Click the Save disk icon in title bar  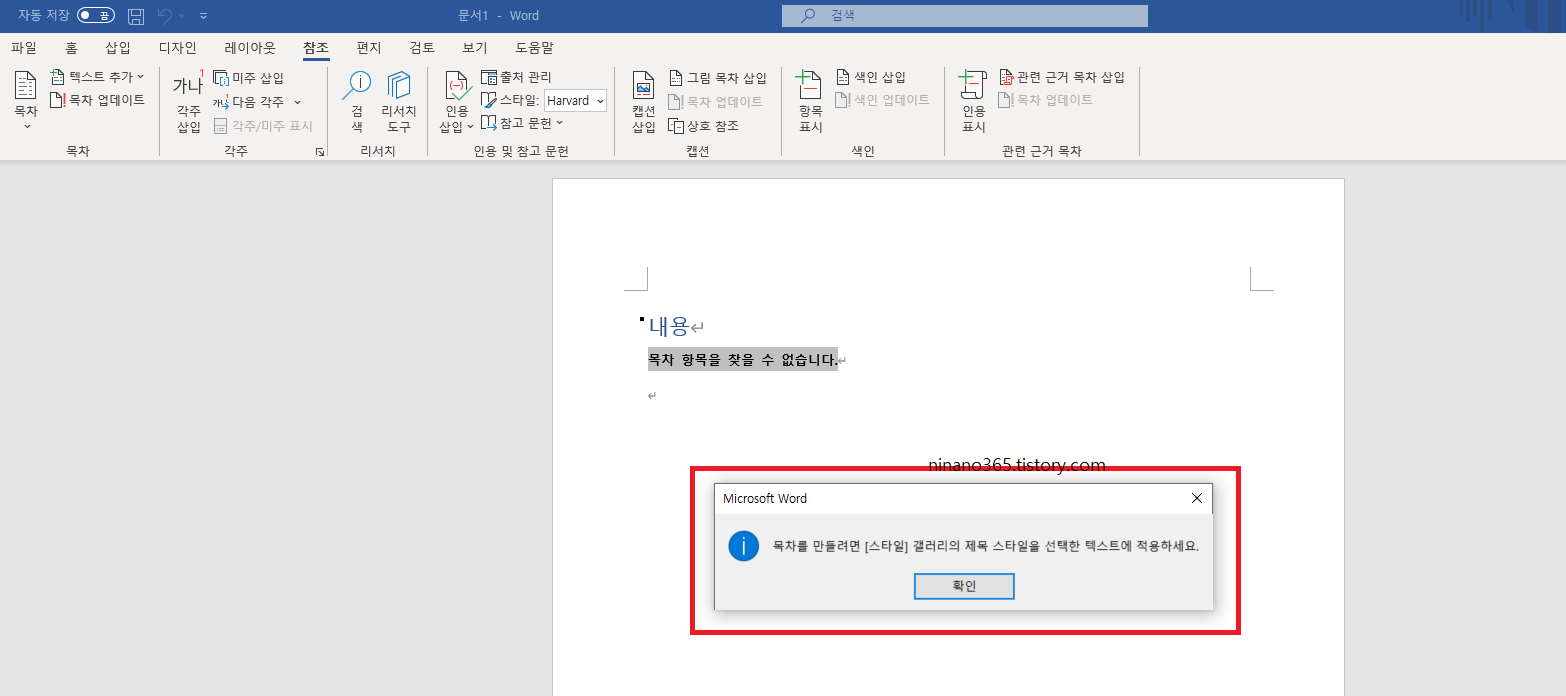(136, 16)
